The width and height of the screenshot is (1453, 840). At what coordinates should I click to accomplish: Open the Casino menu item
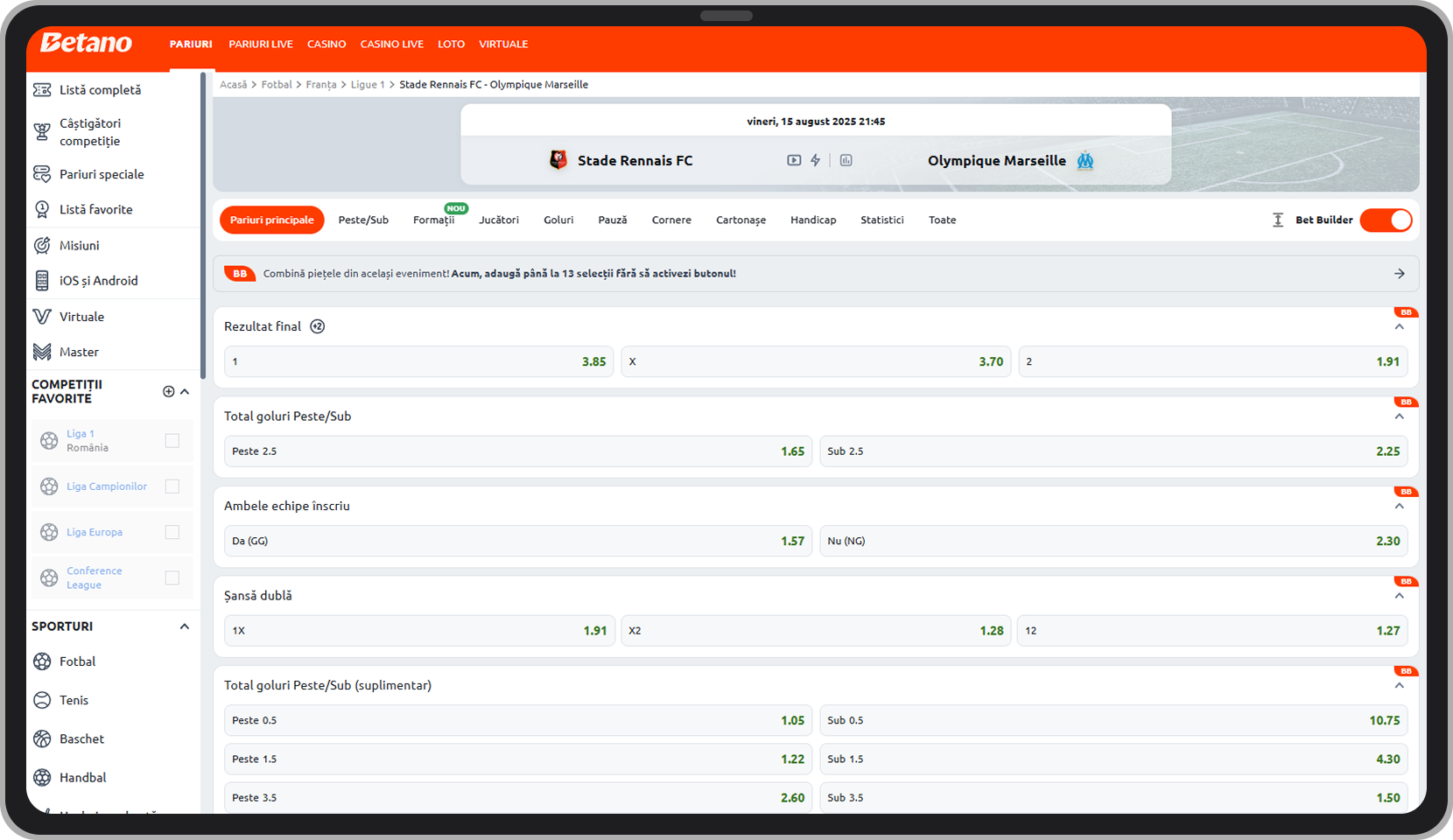[326, 44]
